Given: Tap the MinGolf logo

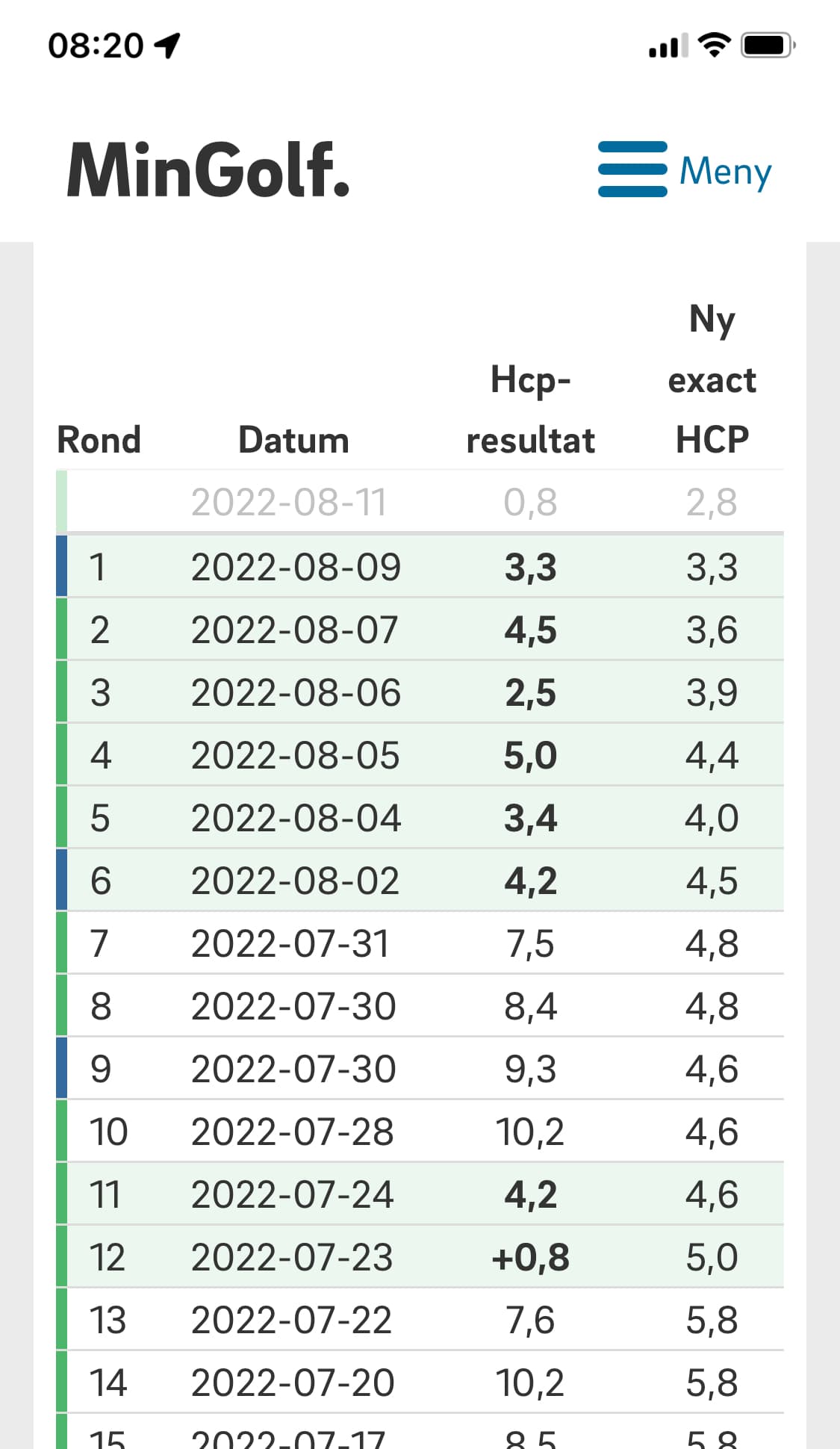Looking at the screenshot, I should (x=208, y=170).
